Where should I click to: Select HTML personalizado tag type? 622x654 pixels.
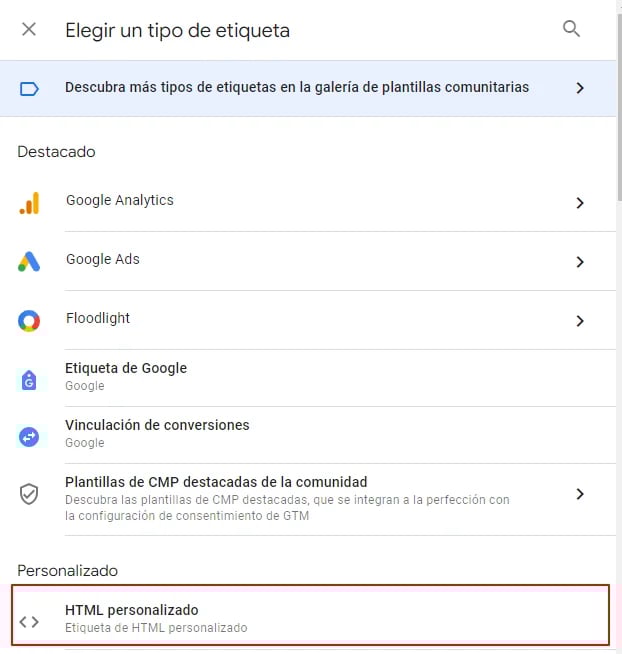pyautogui.click(x=310, y=615)
